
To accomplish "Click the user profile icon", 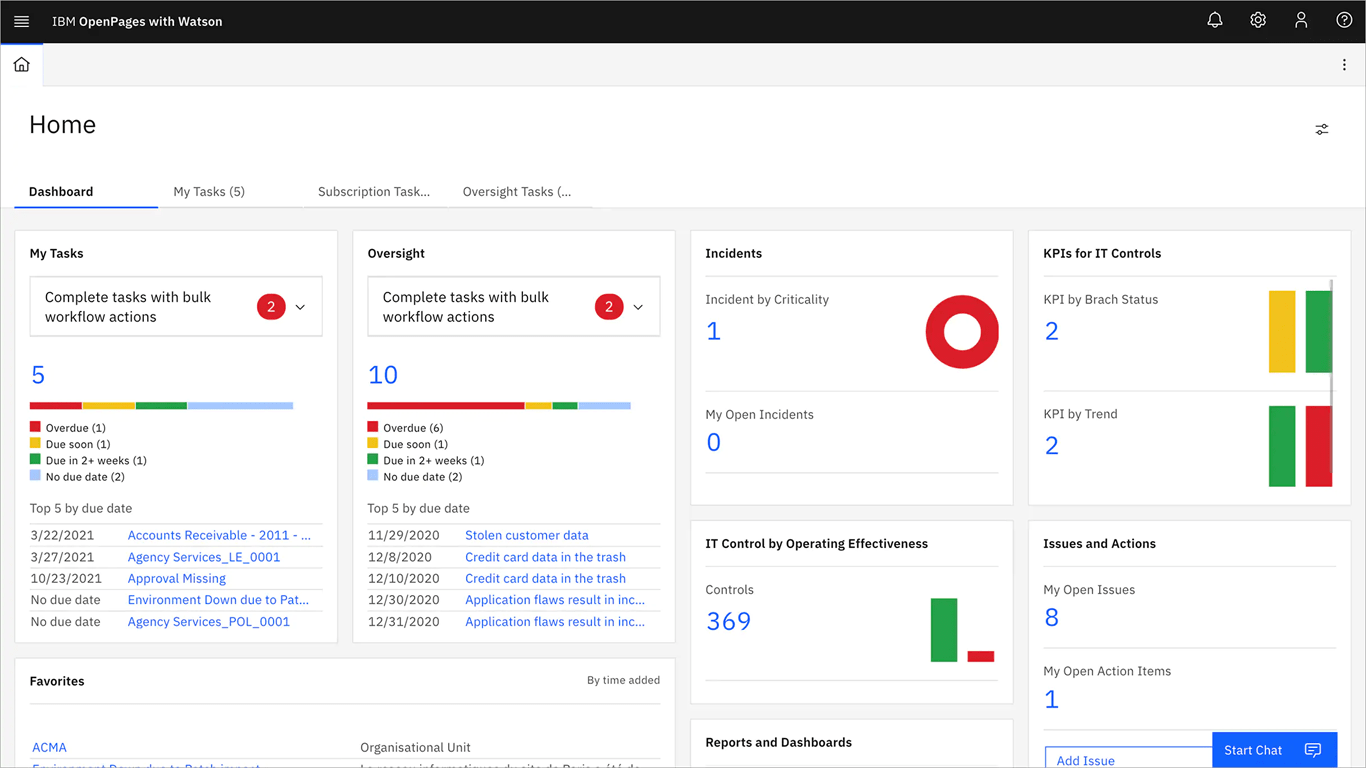I will click(1301, 20).
